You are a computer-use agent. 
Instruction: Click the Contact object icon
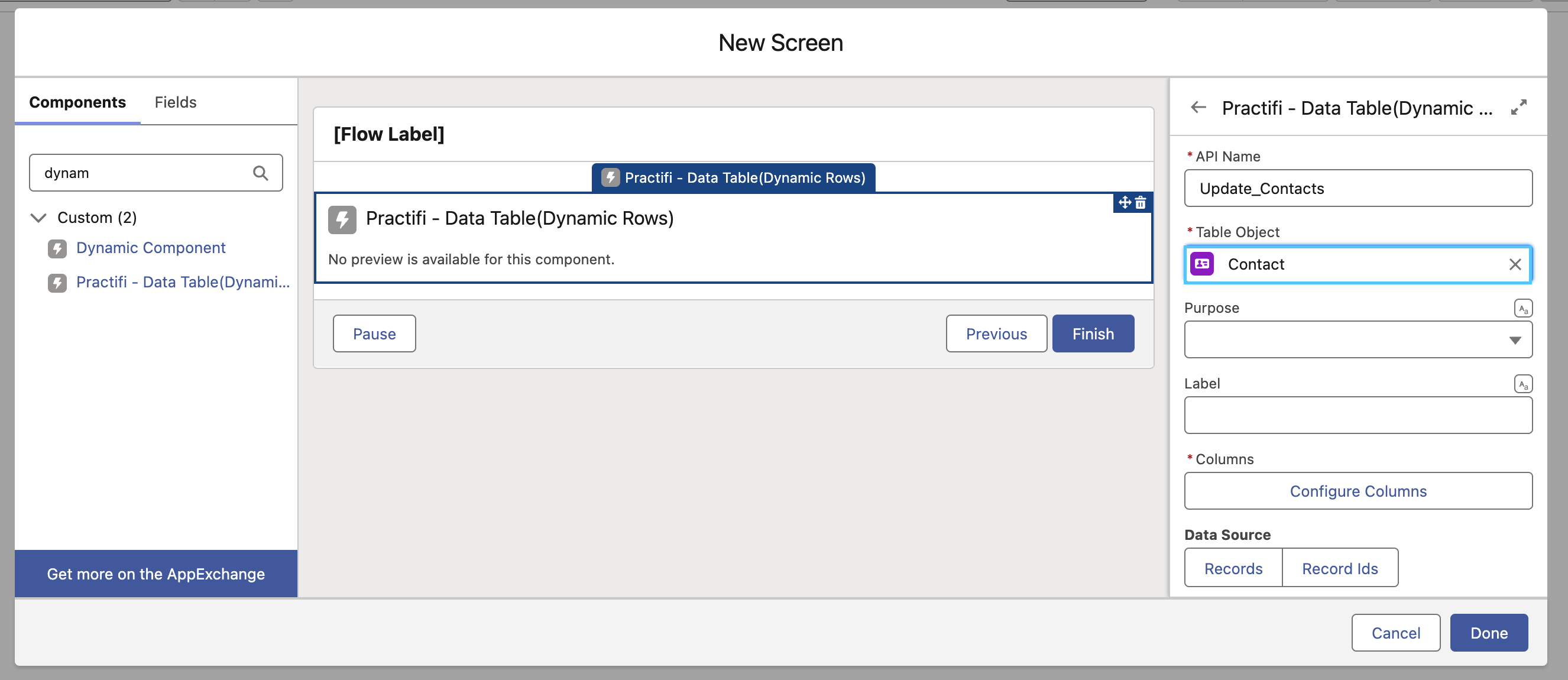point(1202,264)
